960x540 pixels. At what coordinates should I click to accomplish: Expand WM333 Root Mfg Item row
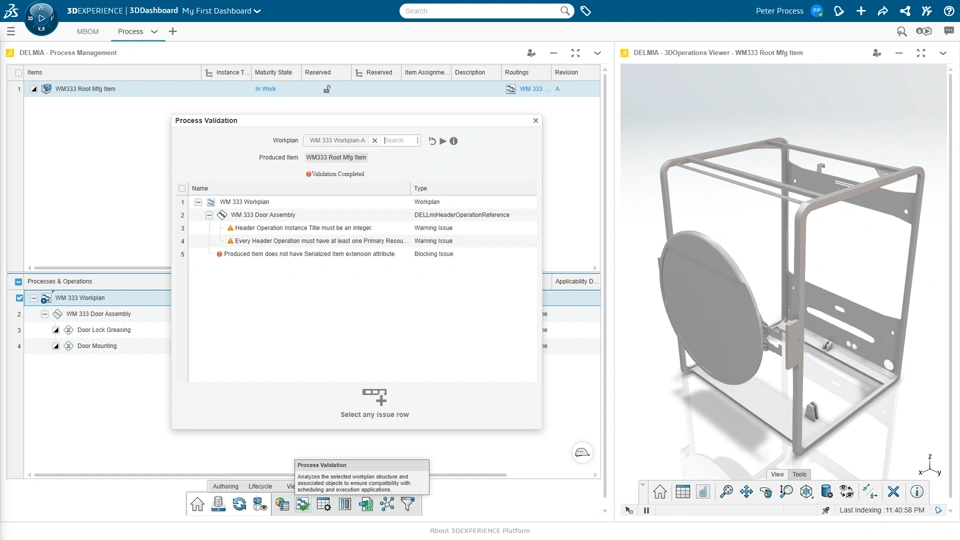point(34,89)
